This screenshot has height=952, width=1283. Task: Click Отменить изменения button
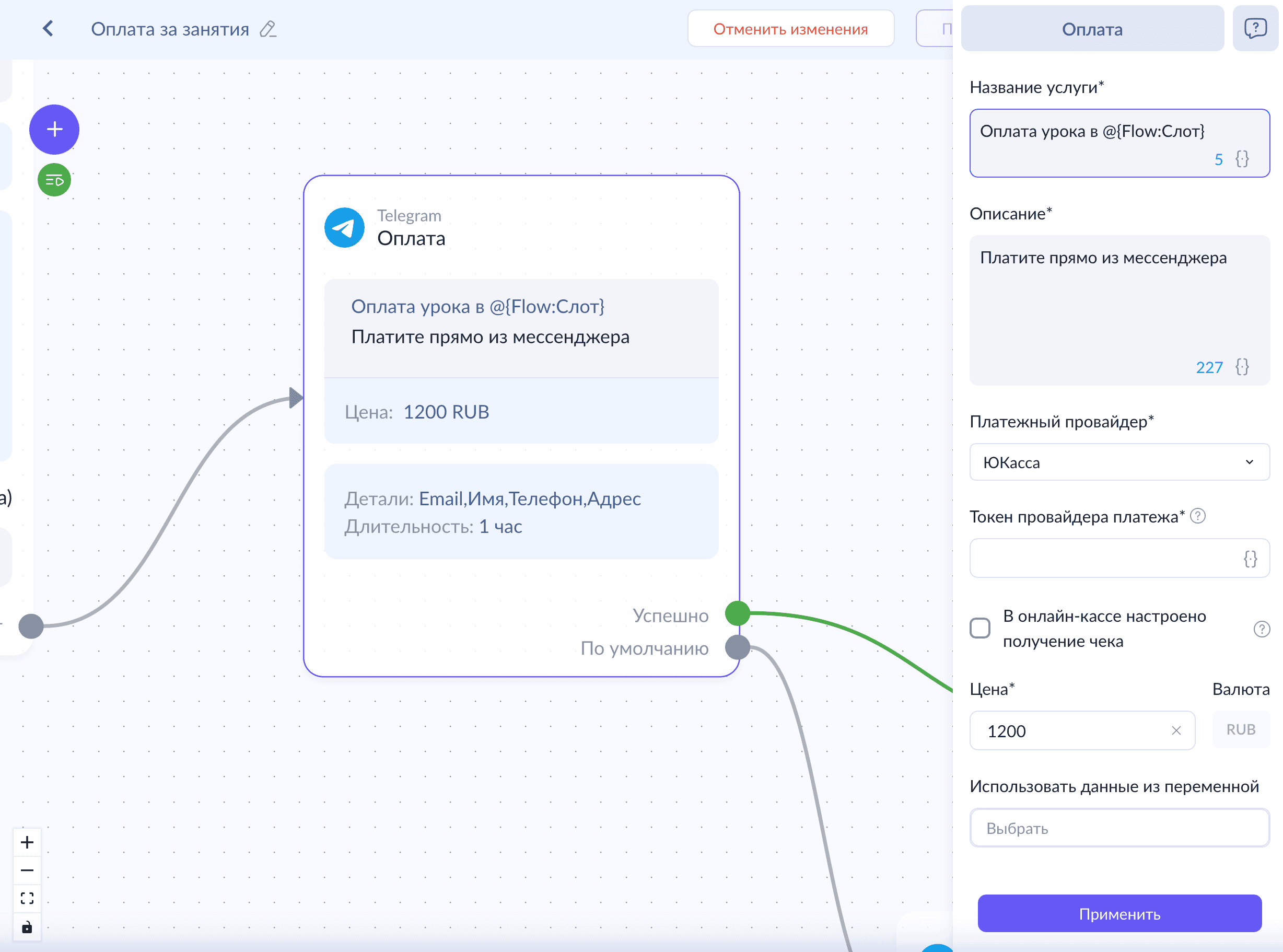click(790, 29)
